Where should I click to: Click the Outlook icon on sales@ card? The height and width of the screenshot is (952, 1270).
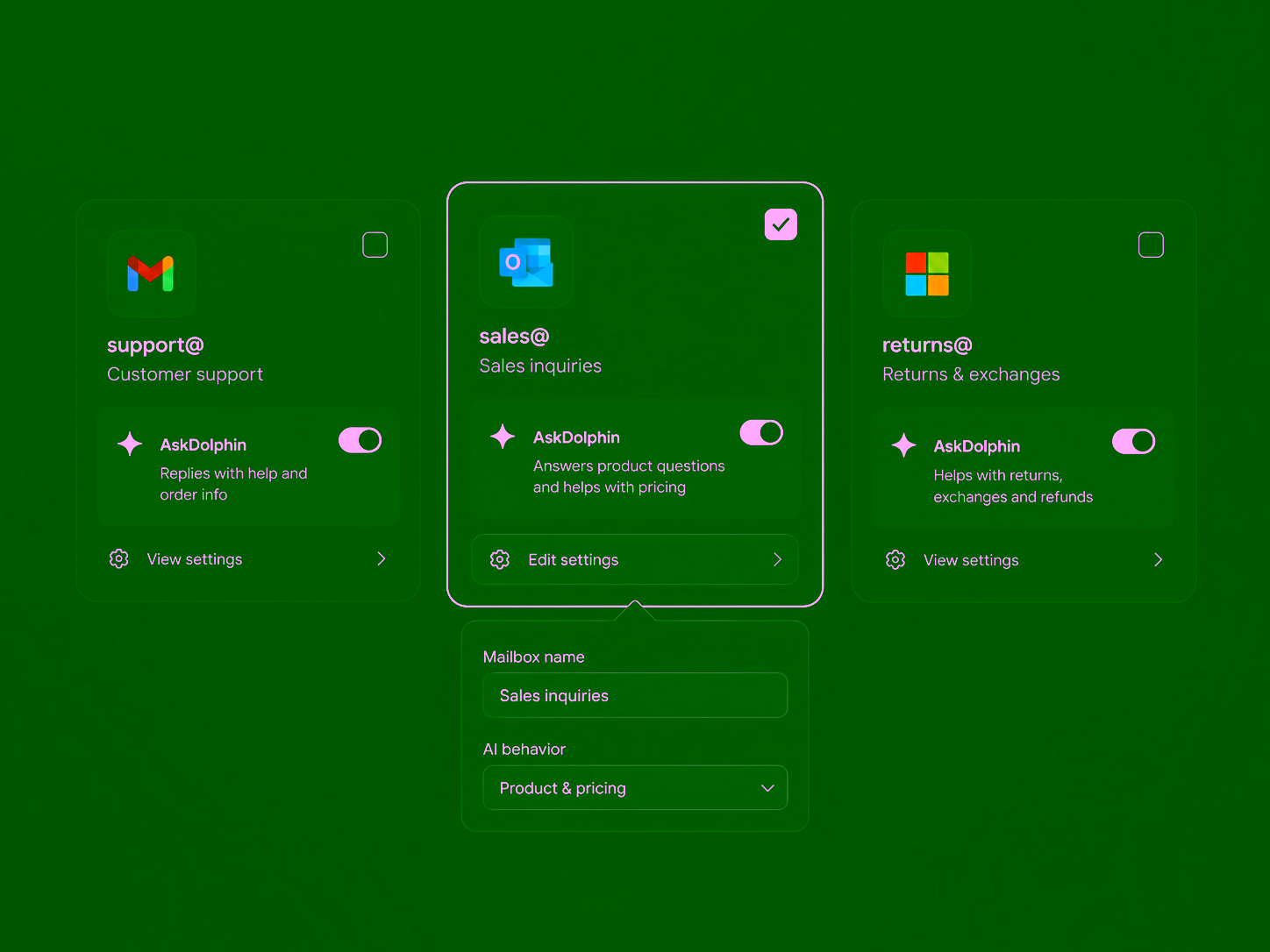[x=526, y=262]
